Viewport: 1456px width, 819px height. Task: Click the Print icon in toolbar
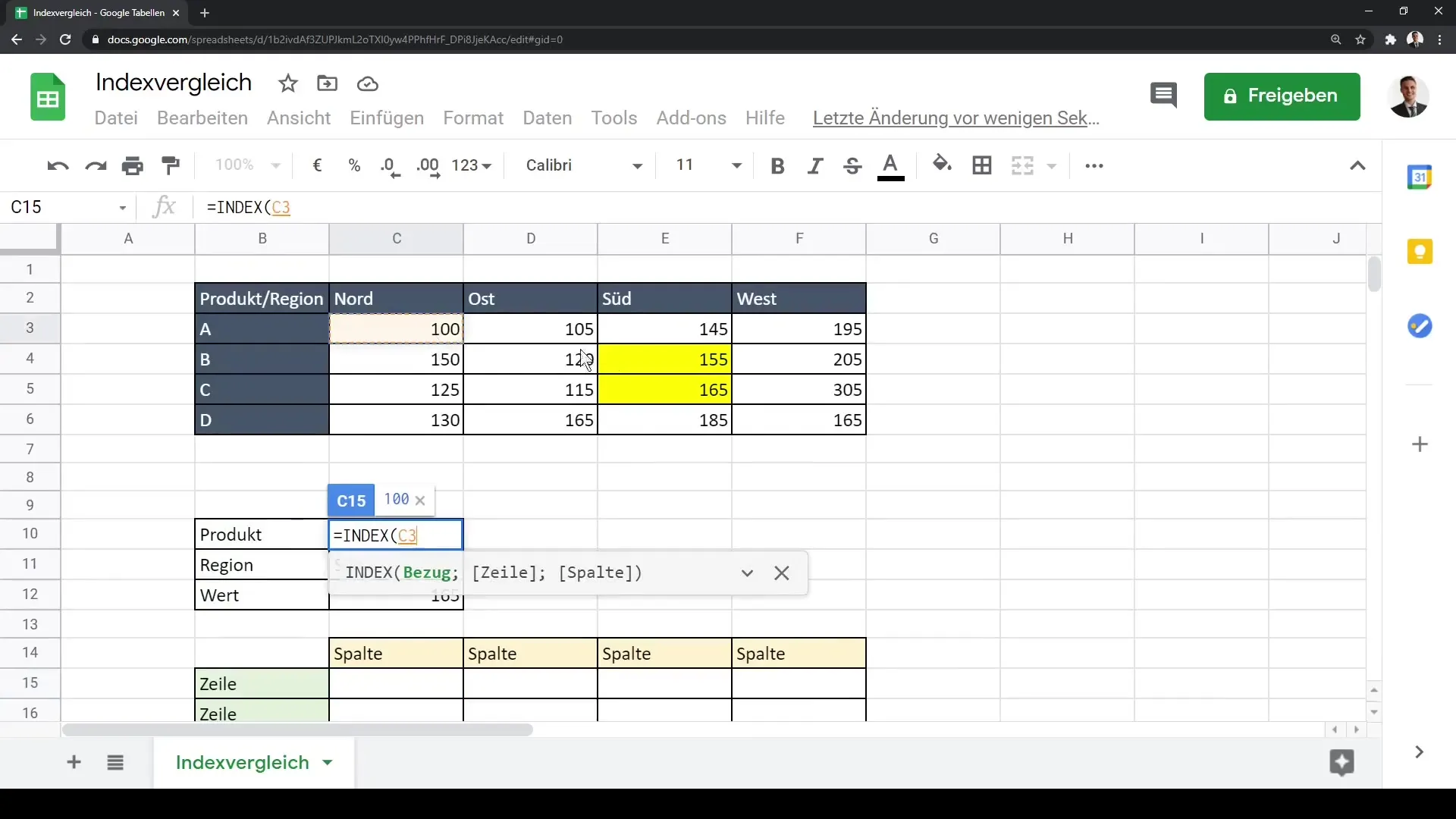point(132,165)
